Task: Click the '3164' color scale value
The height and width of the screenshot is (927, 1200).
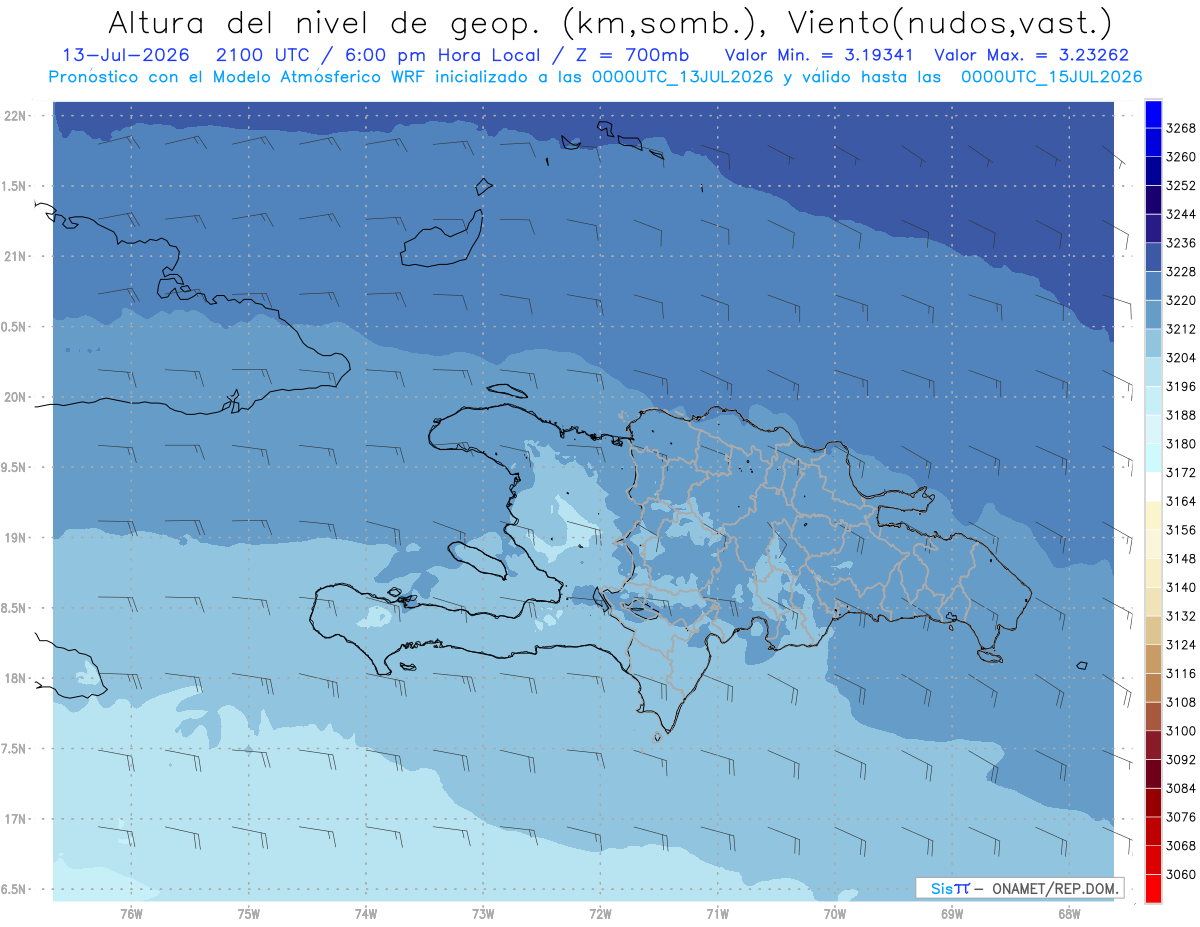Action: pyautogui.click(x=1180, y=501)
